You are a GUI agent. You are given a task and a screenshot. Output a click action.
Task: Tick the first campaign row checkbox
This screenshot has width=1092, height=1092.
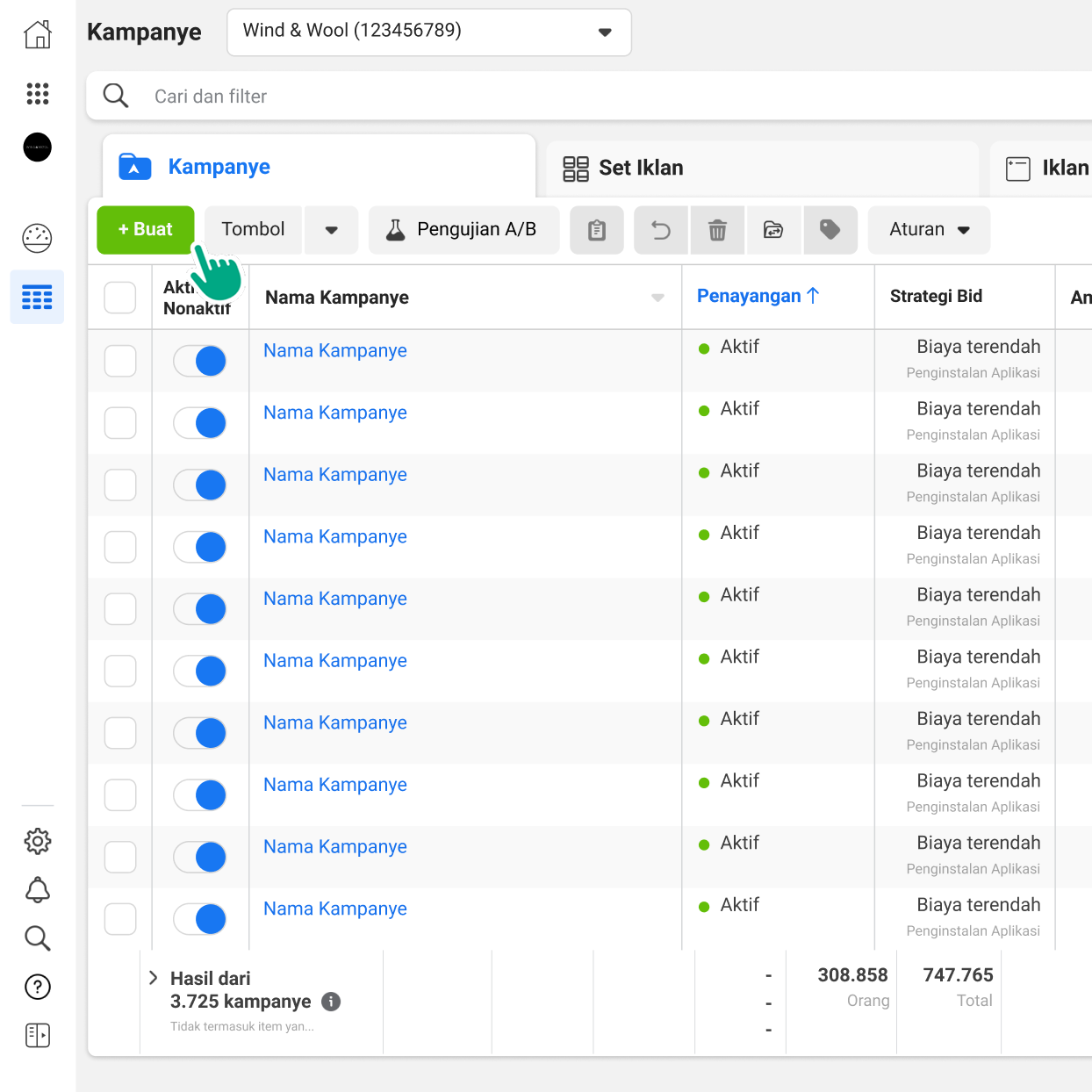pos(120,361)
